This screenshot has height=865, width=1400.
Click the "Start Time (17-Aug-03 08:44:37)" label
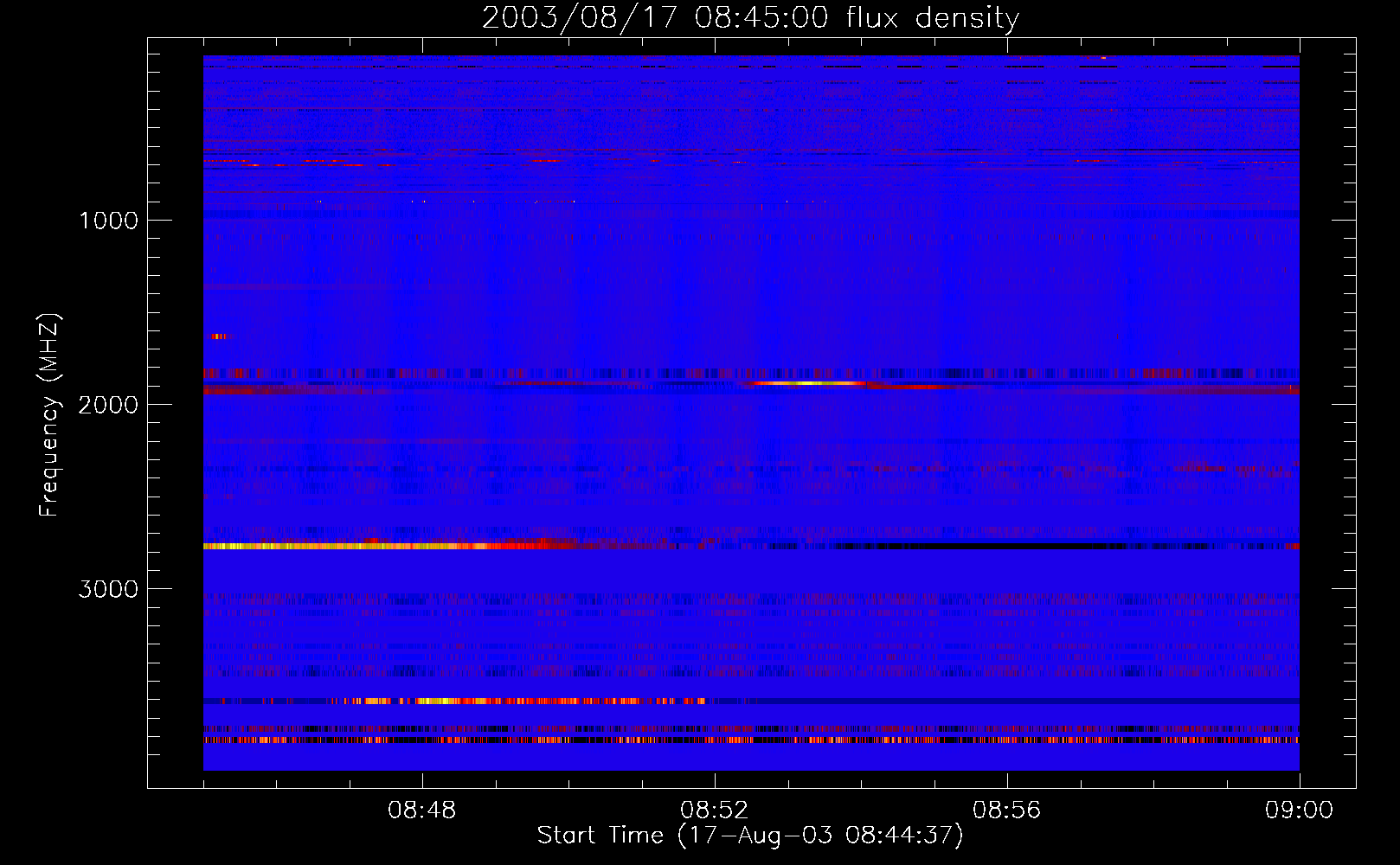click(750, 836)
